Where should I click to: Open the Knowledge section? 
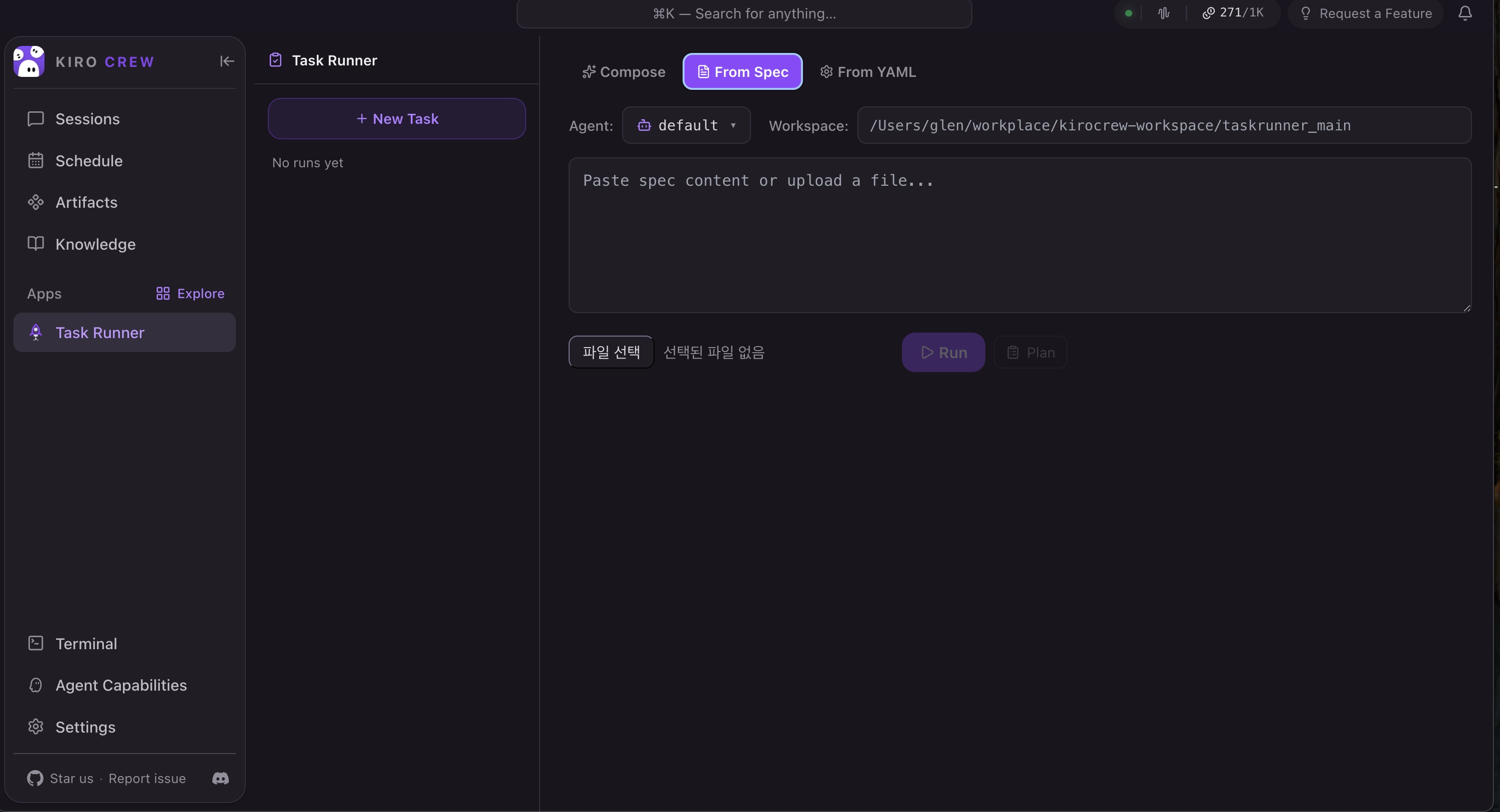pos(124,244)
